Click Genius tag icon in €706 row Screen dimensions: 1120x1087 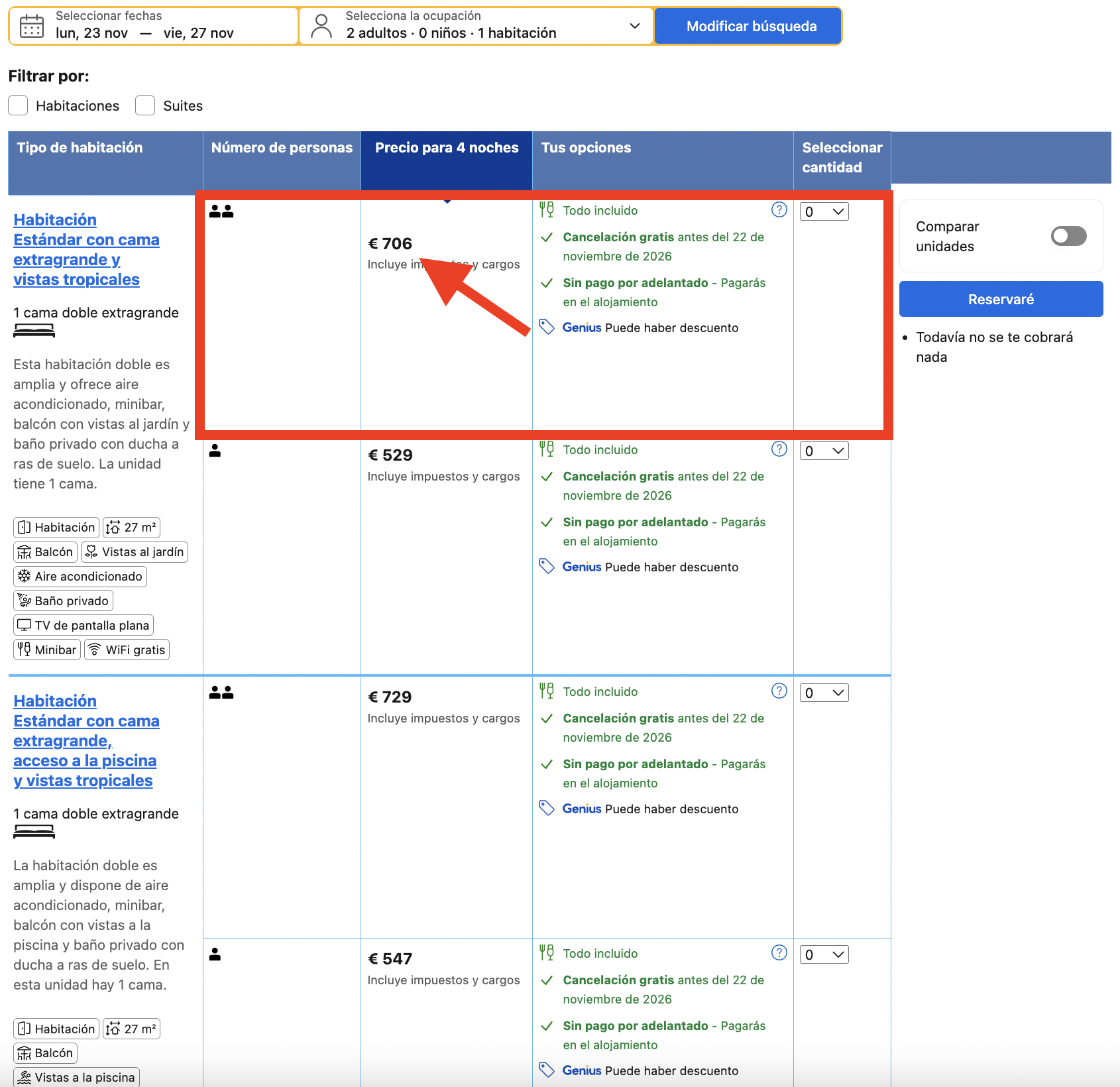click(547, 327)
